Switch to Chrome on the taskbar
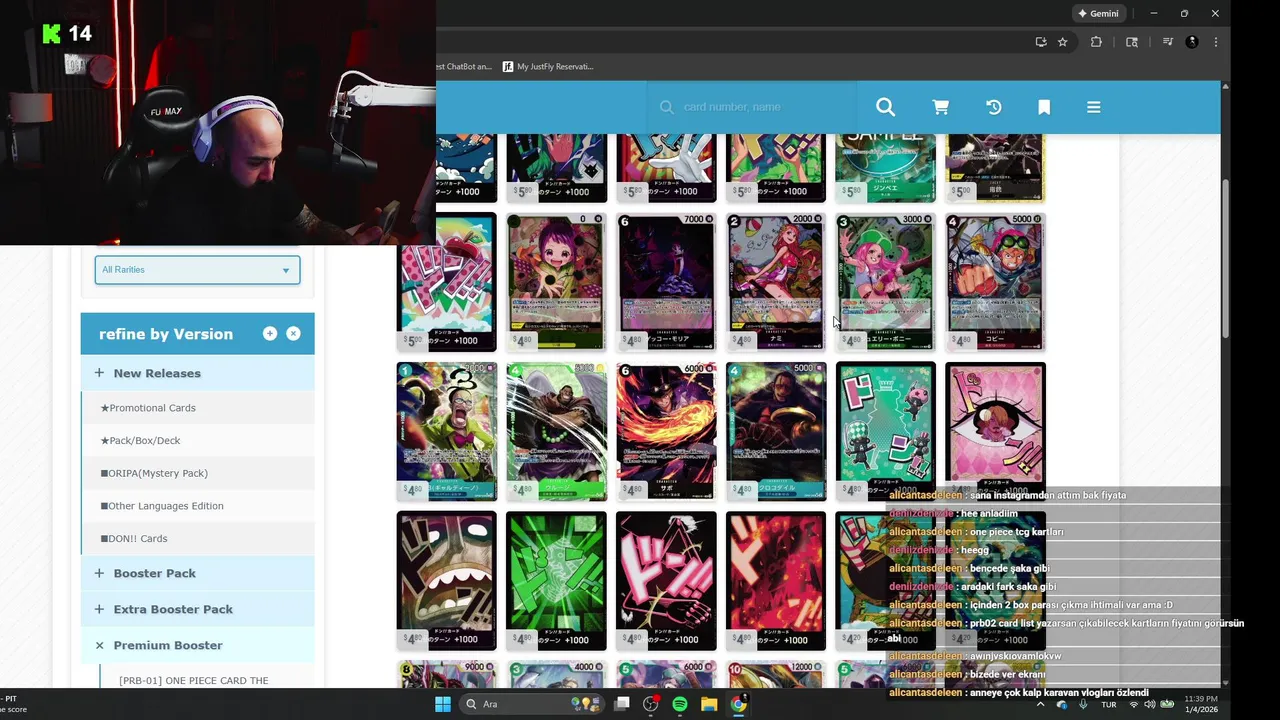1280x720 pixels. coord(738,704)
